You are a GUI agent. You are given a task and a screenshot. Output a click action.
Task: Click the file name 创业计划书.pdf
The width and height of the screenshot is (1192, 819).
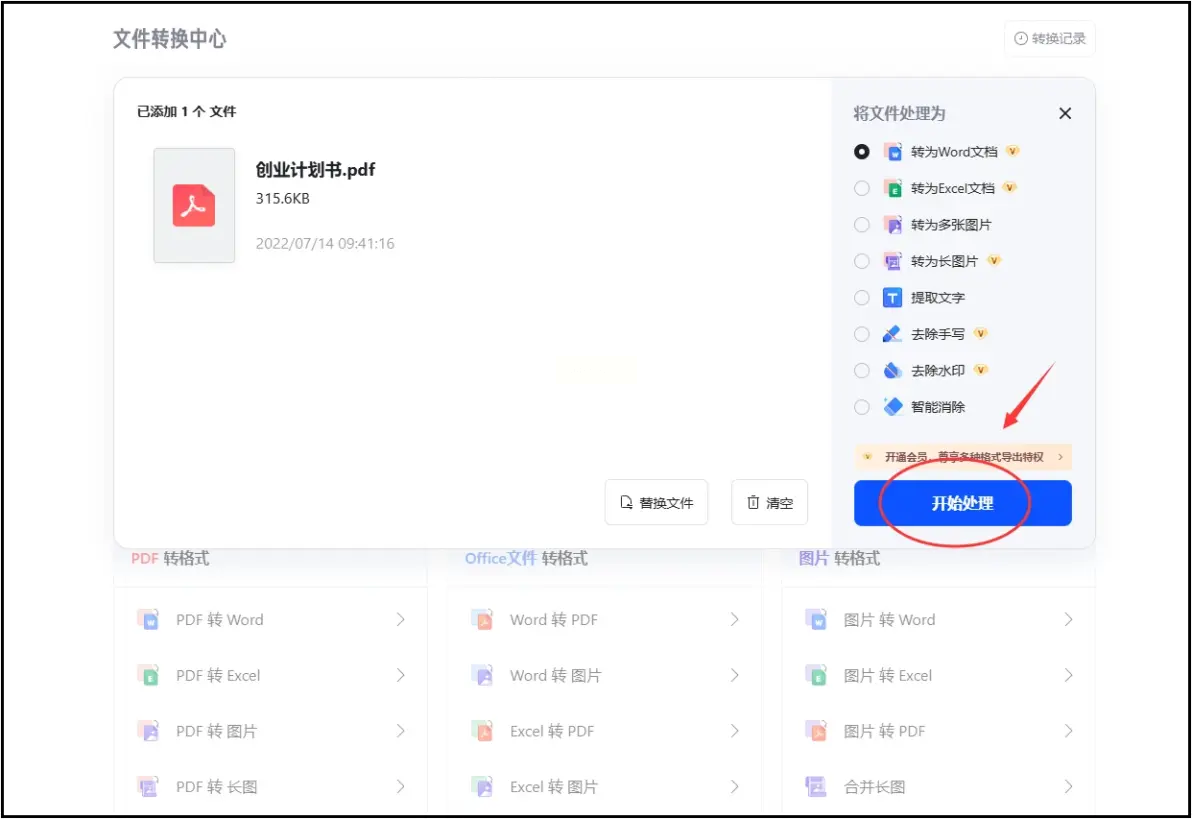315,170
